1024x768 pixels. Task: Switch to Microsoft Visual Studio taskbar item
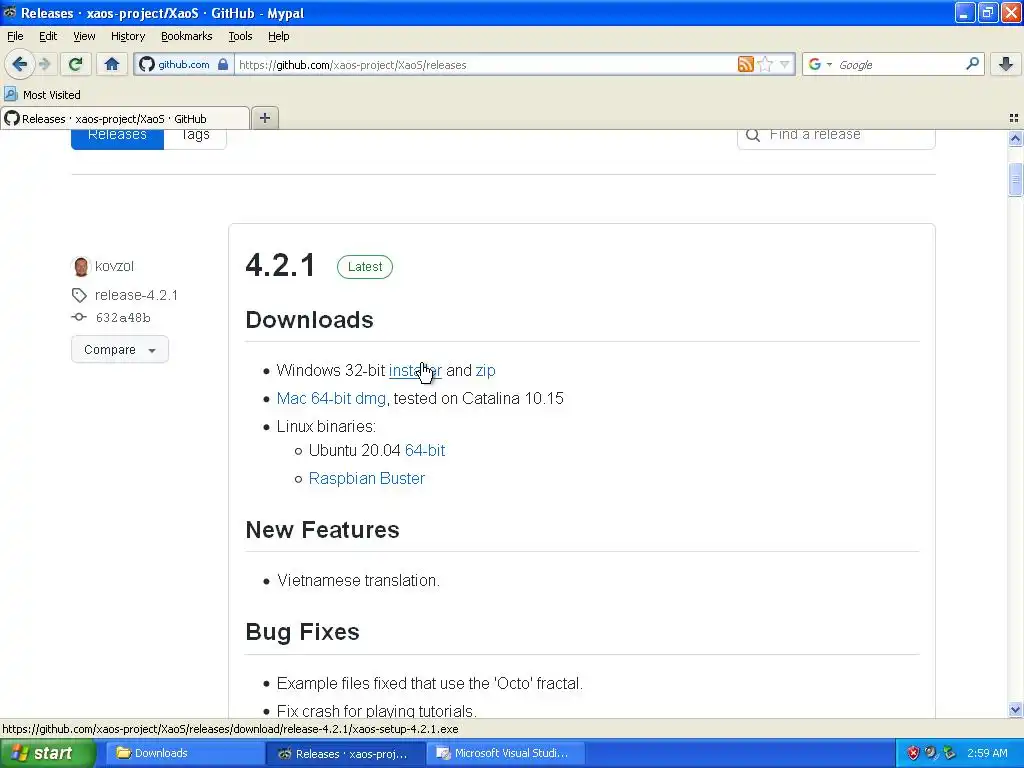click(x=506, y=753)
